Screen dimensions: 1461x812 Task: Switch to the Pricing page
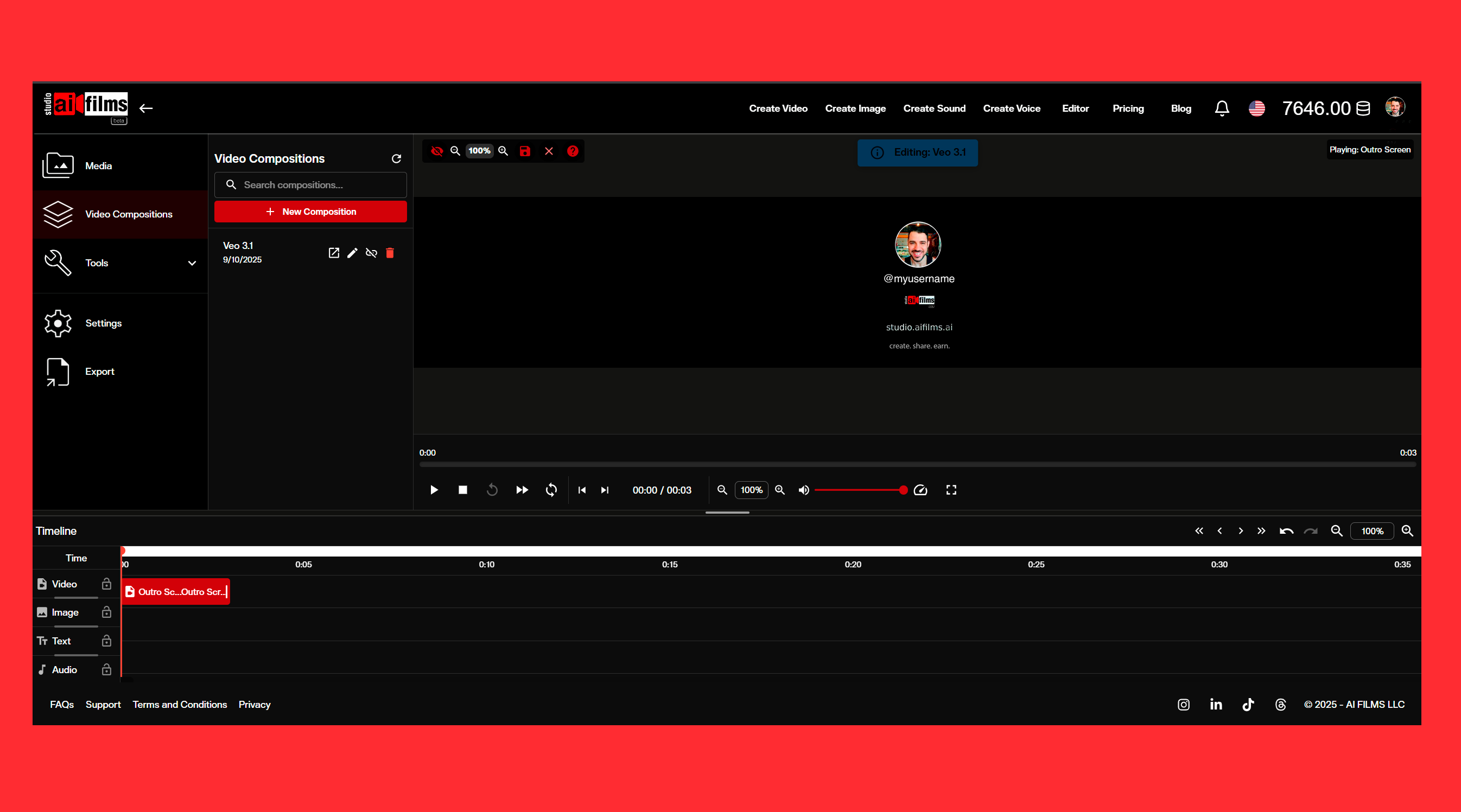tap(1128, 108)
